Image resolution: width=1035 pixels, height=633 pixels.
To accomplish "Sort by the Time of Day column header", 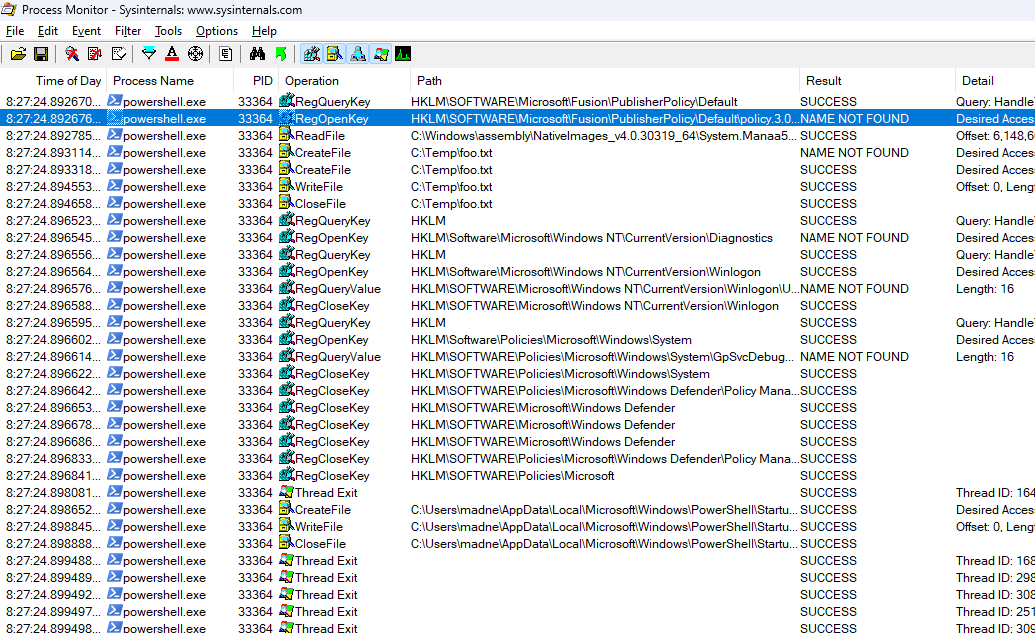I will pyautogui.click(x=53, y=81).
